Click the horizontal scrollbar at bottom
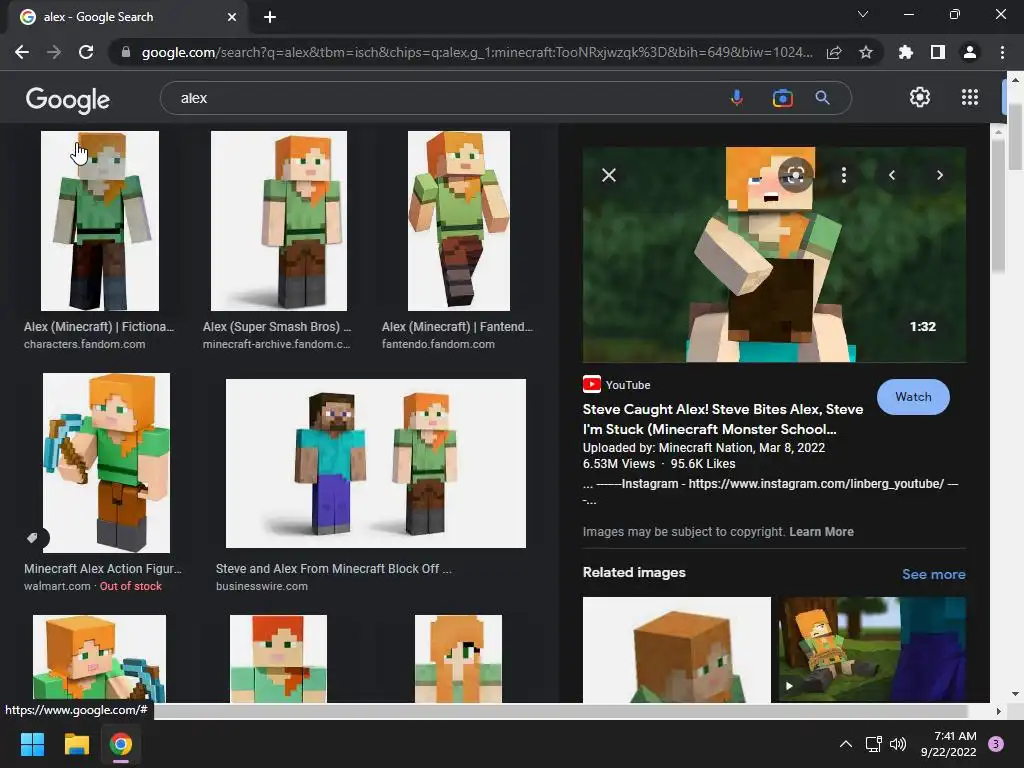Screen dimensions: 1024x768 [560, 711]
